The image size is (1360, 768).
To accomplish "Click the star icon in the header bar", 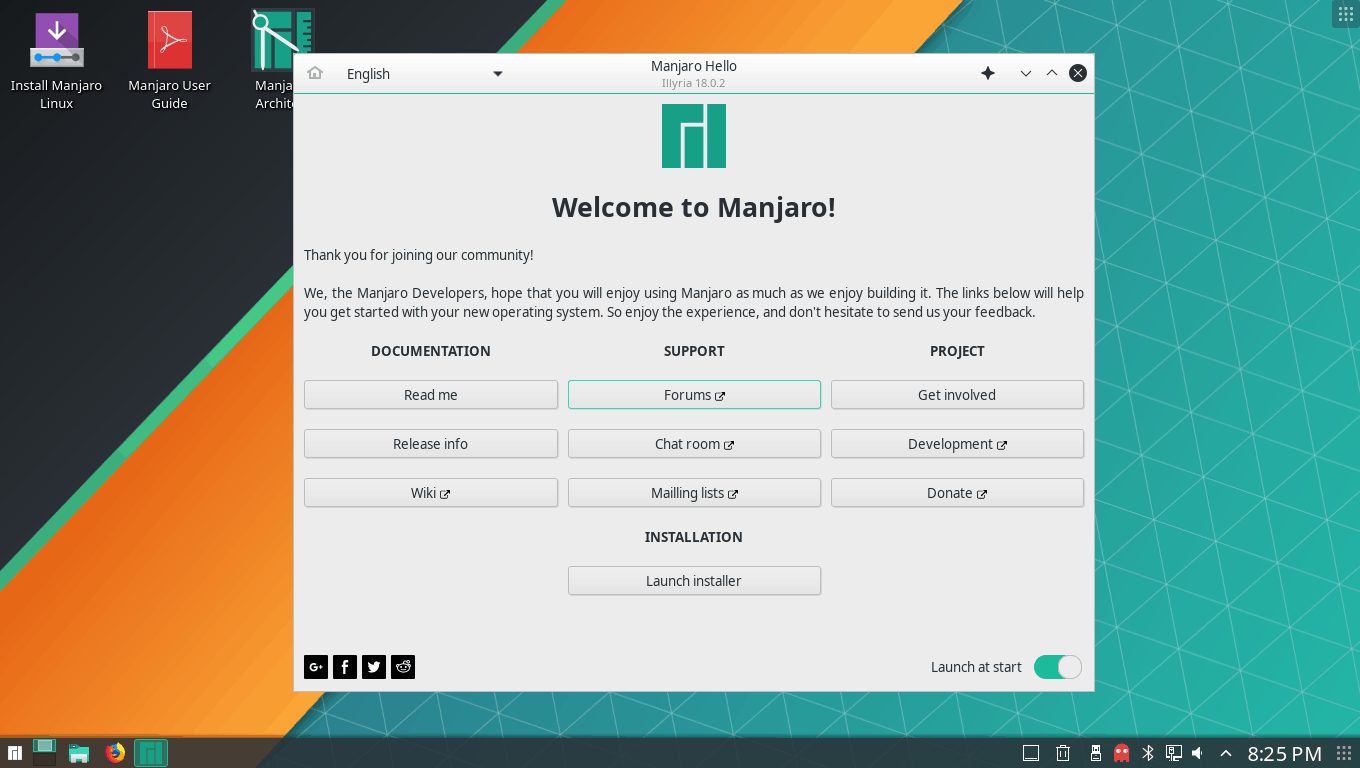I will click(x=988, y=73).
